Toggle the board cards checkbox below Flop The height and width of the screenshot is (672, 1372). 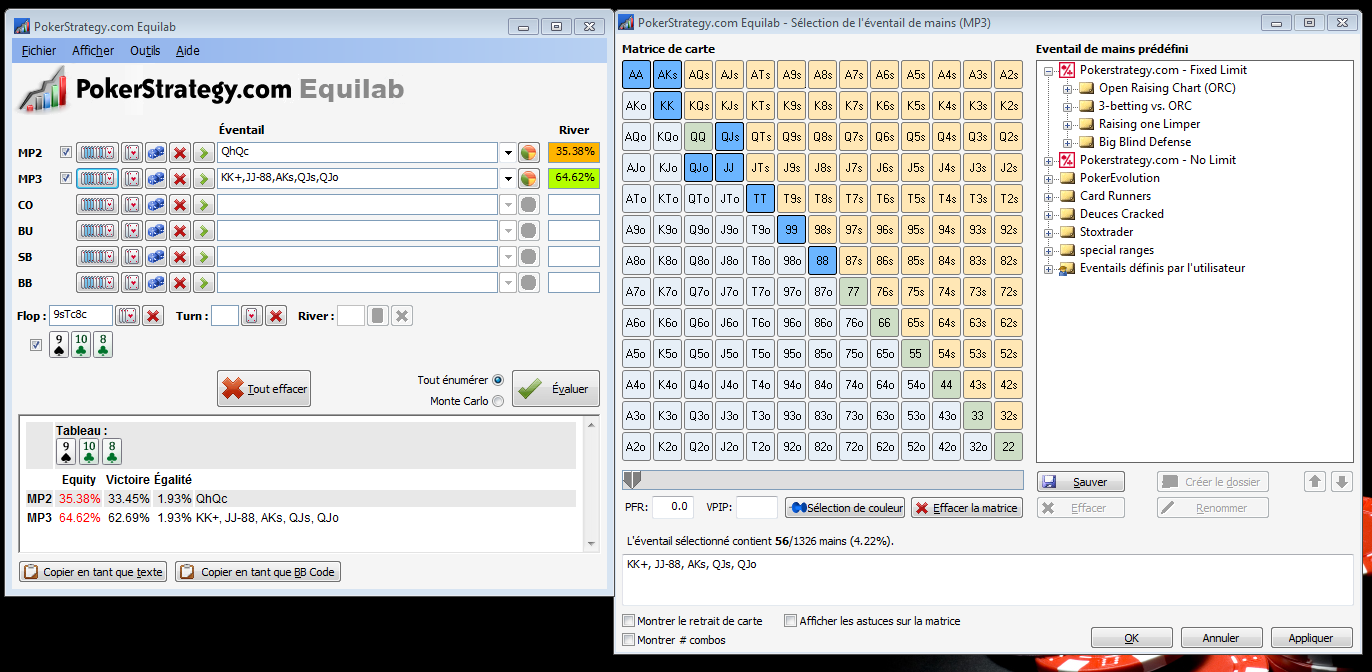37,345
